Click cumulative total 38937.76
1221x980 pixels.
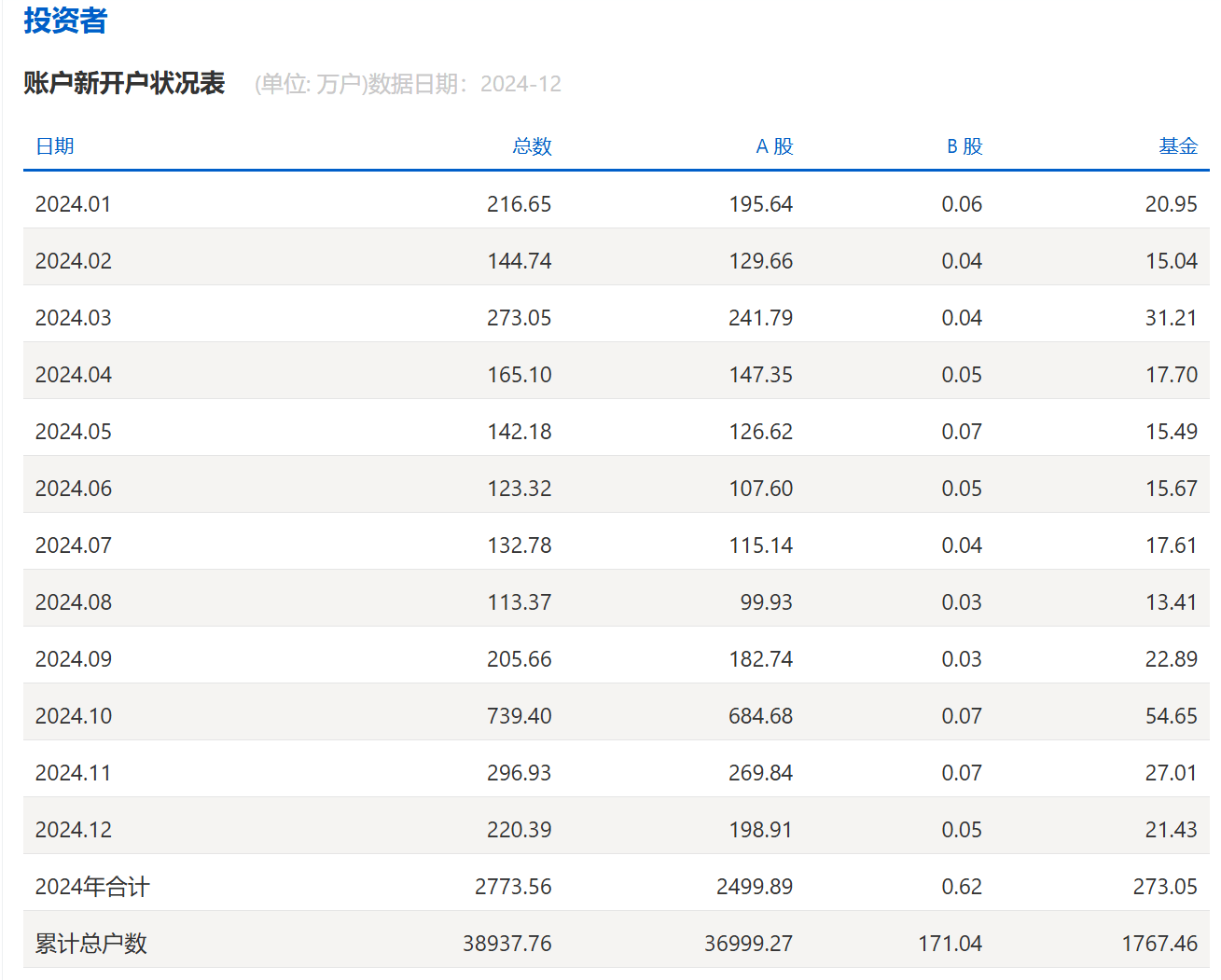click(507, 944)
